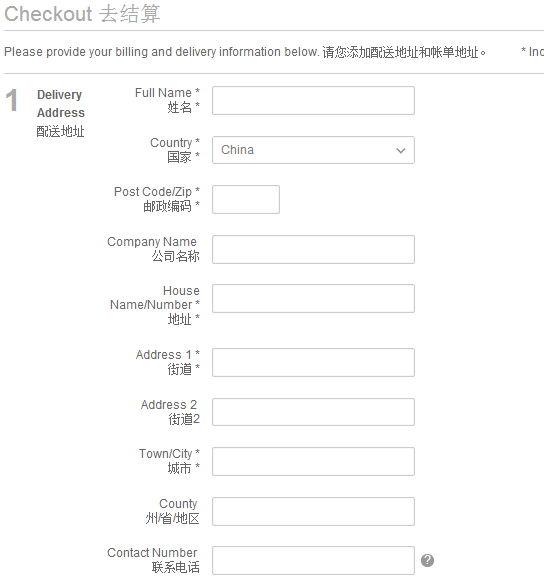Click the Country dropdown chevron arrow
Image resolution: width=544 pixels, height=577 pixels.
[x=401, y=151]
